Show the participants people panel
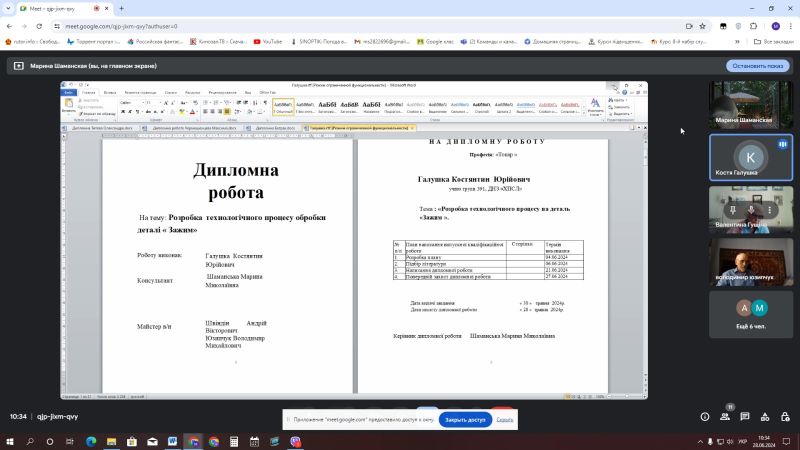The height and width of the screenshot is (450, 800). 724,417
